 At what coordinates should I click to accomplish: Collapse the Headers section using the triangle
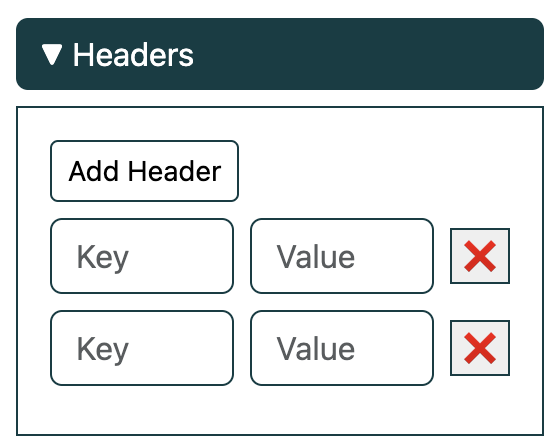click(52, 55)
